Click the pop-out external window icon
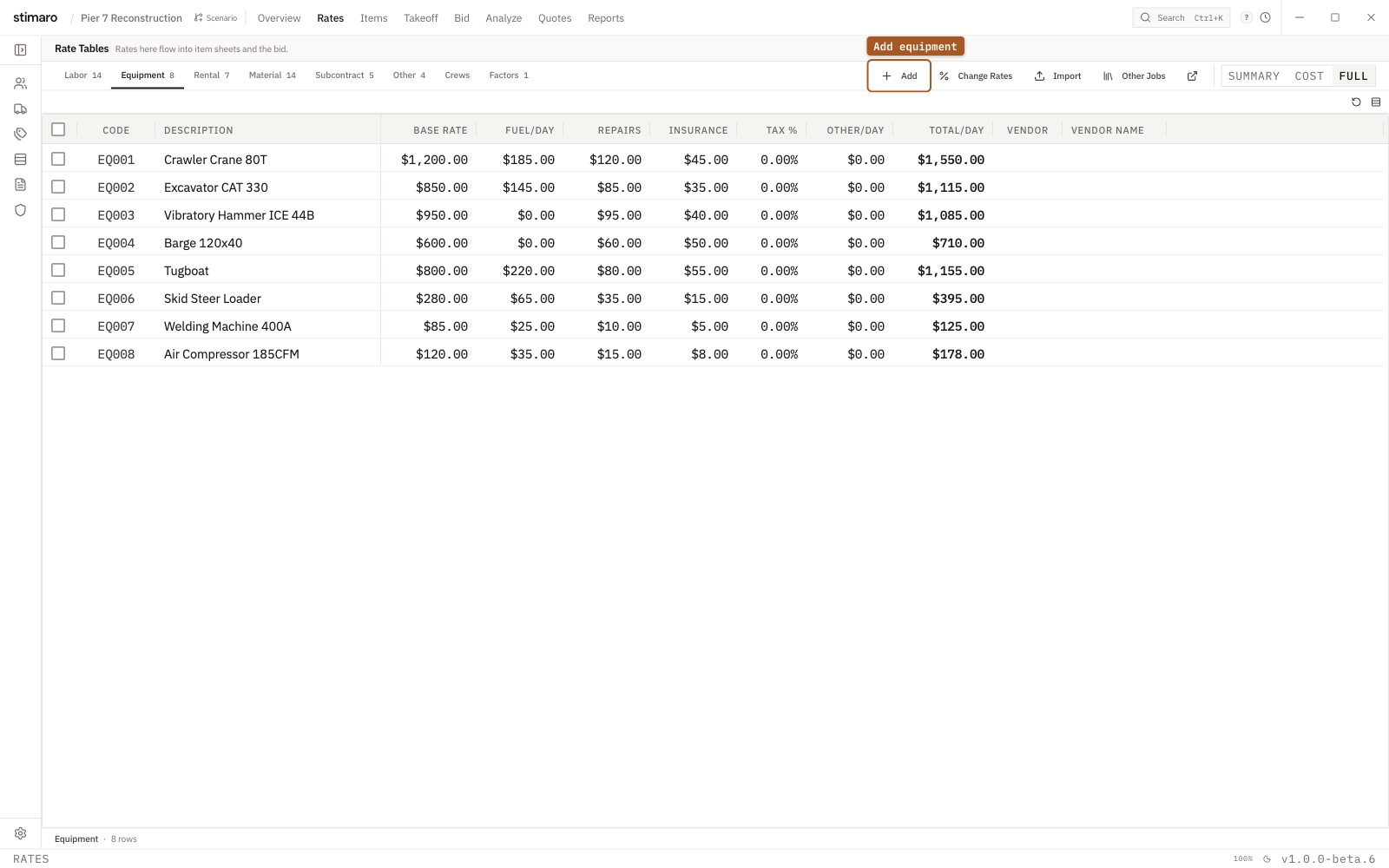This screenshot has width=1389, height=868. pos(1193,76)
